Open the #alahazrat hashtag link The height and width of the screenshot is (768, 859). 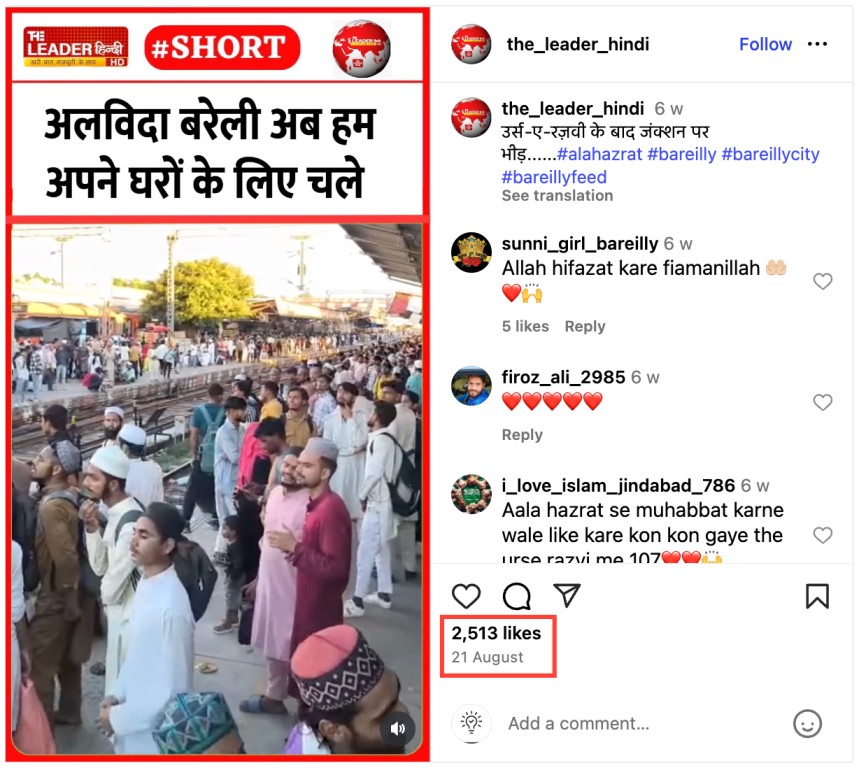click(x=599, y=154)
